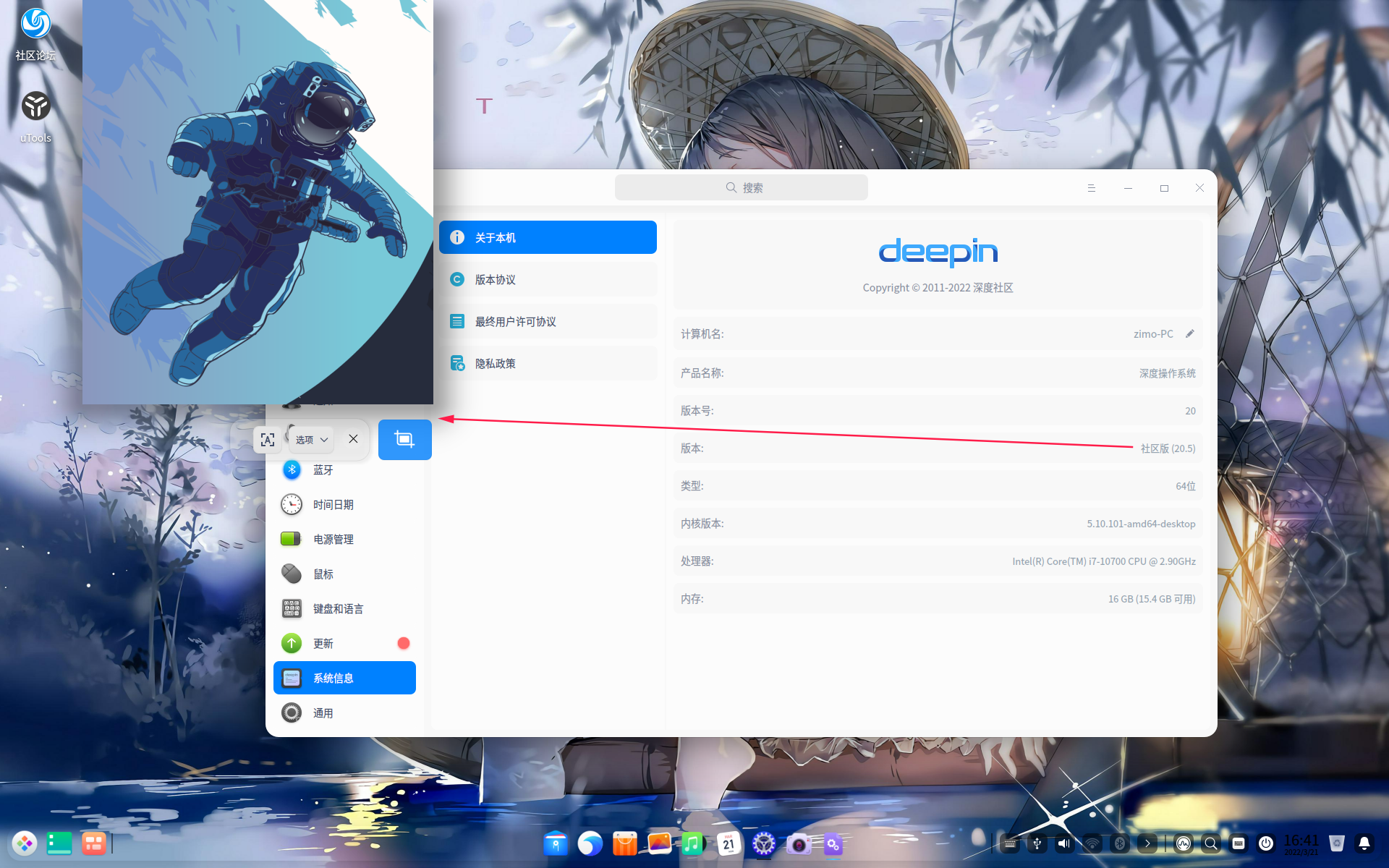
Task: Expand the system tray arrow in dock
Action: pyautogui.click(x=1147, y=843)
